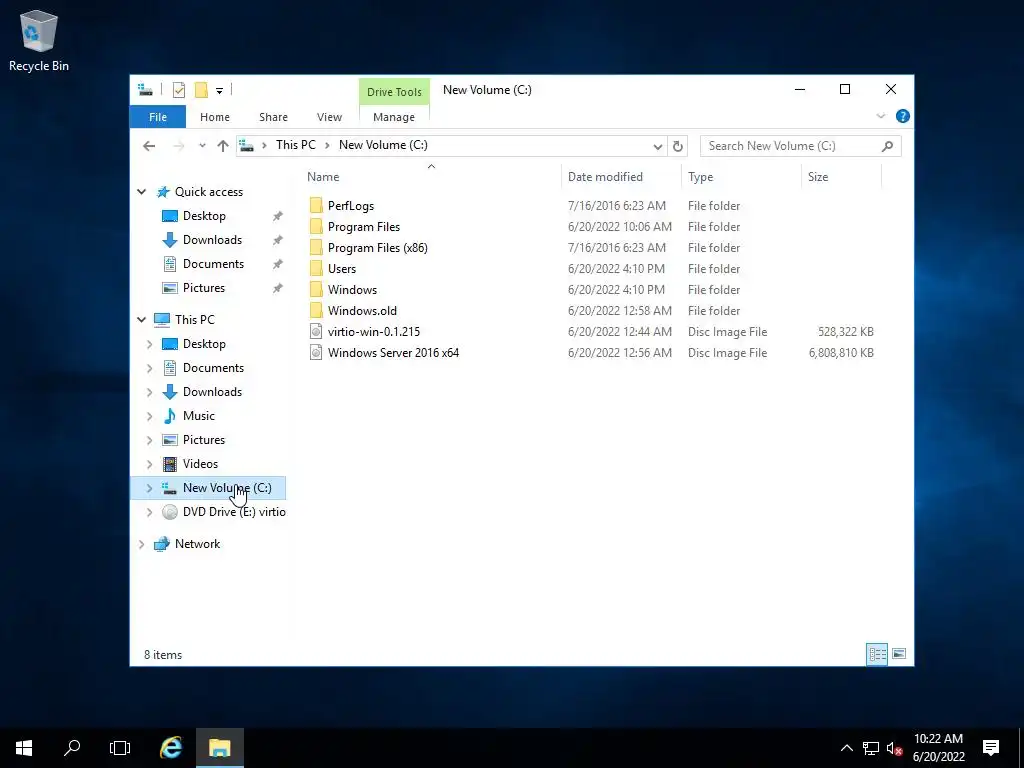Open the File ribbon tab
The width and height of the screenshot is (1024, 768).
[x=158, y=117]
